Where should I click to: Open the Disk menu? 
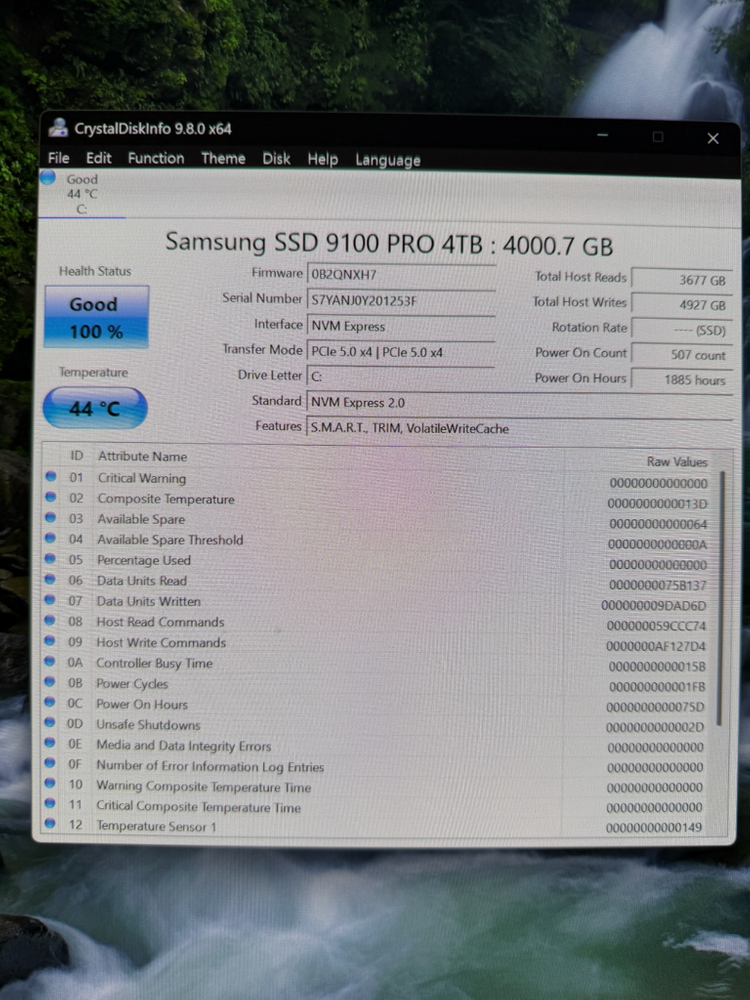coord(276,159)
